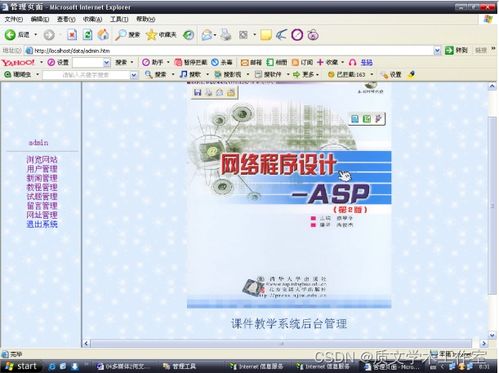Expand the address bar dropdown
The width and height of the screenshot is (499, 373).
tap(437, 50)
